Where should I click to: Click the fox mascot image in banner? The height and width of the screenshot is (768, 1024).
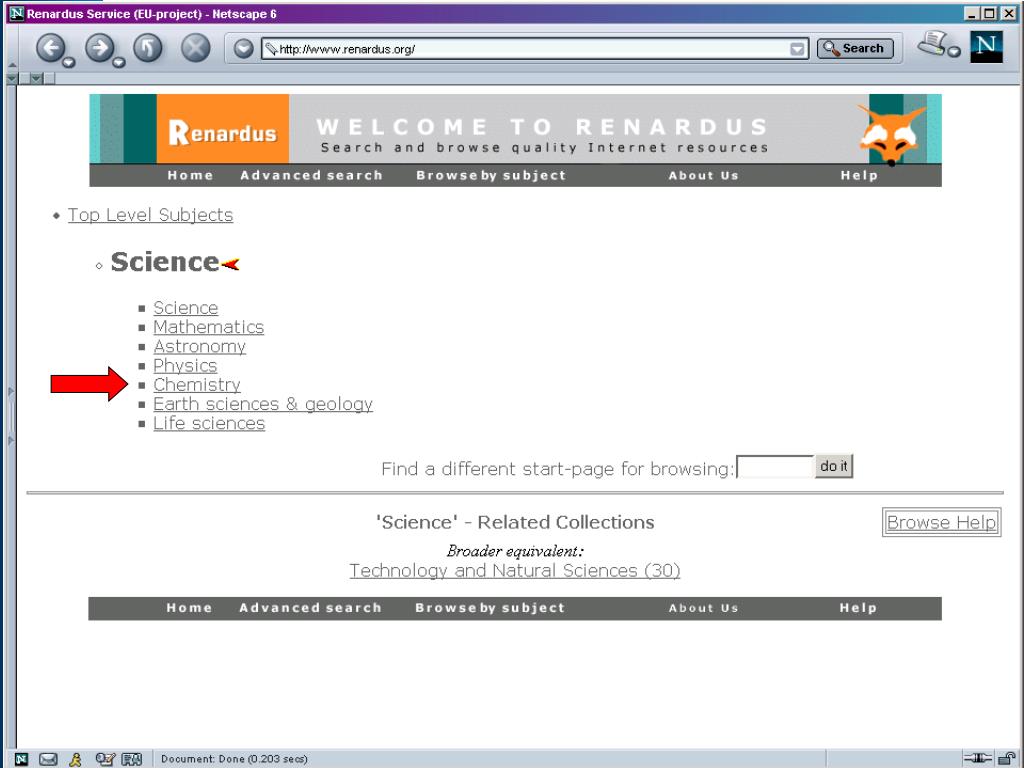(x=891, y=134)
